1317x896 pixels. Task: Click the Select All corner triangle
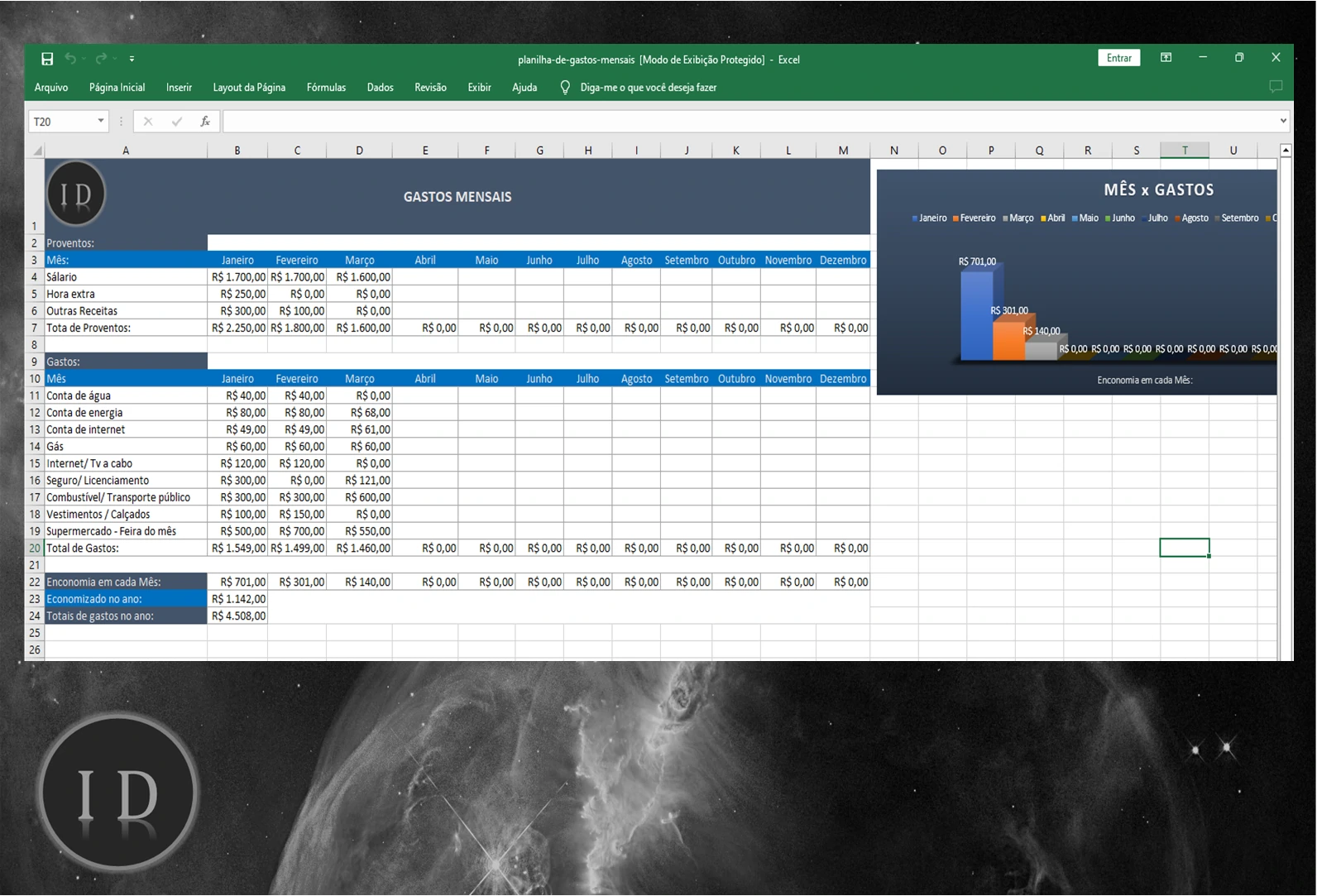point(37,151)
